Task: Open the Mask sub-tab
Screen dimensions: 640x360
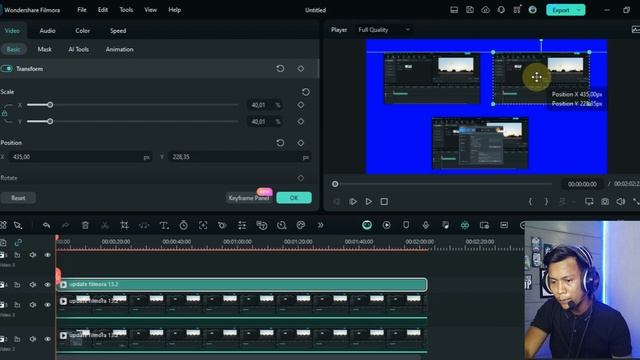Action: 44,49
